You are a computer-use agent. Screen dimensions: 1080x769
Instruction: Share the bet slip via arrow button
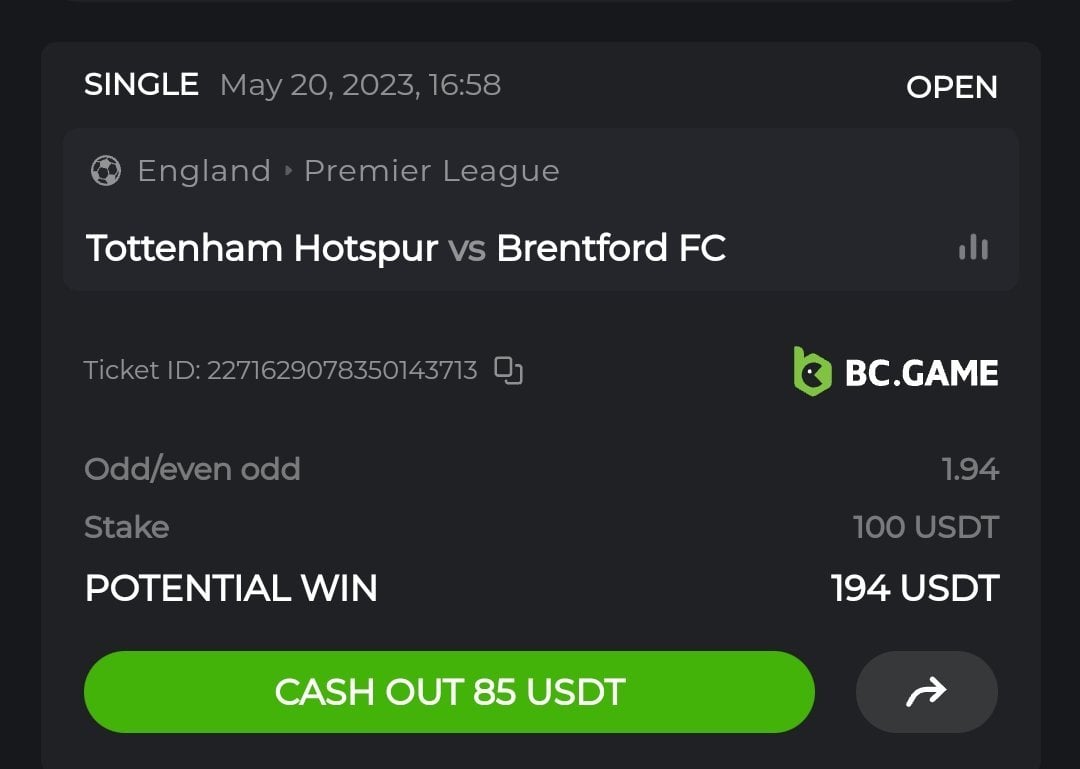pos(926,692)
